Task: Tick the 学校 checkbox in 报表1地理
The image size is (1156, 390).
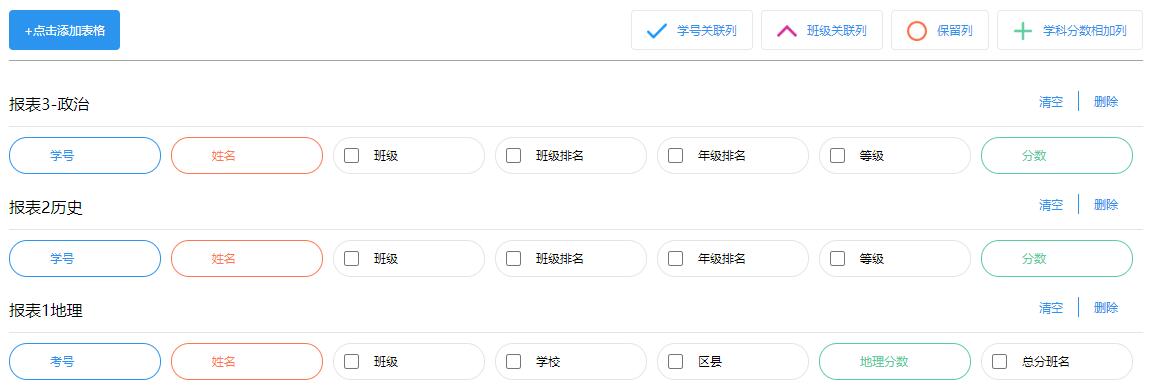Action: click(x=514, y=362)
